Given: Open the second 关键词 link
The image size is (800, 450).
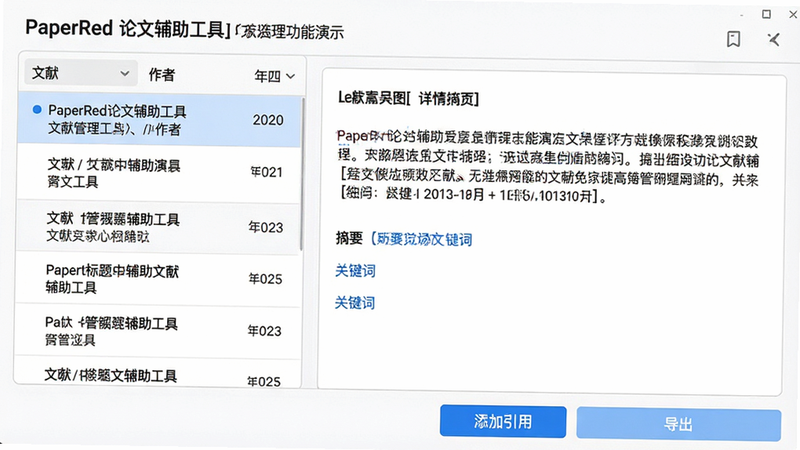Looking at the screenshot, I should [355, 303].
